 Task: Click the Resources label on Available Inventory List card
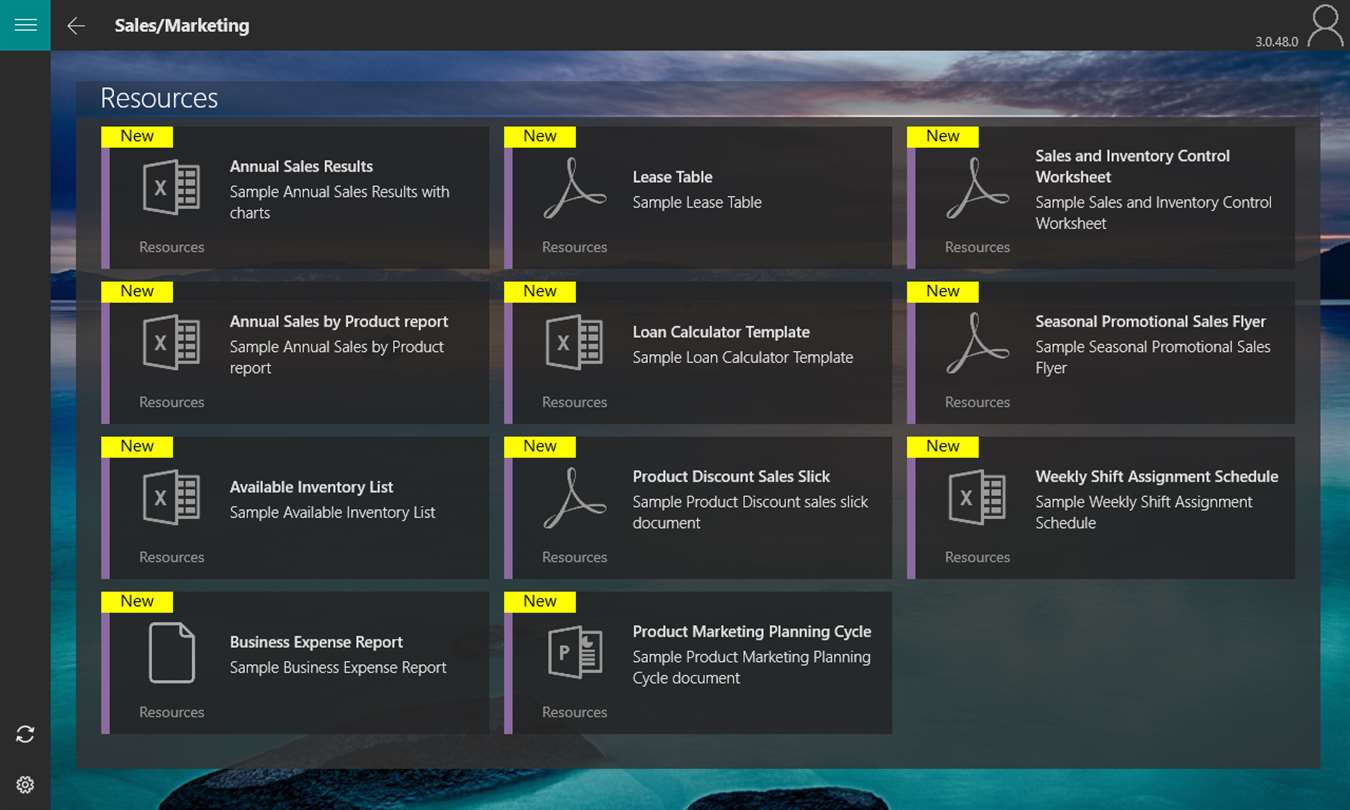(172, 557)
